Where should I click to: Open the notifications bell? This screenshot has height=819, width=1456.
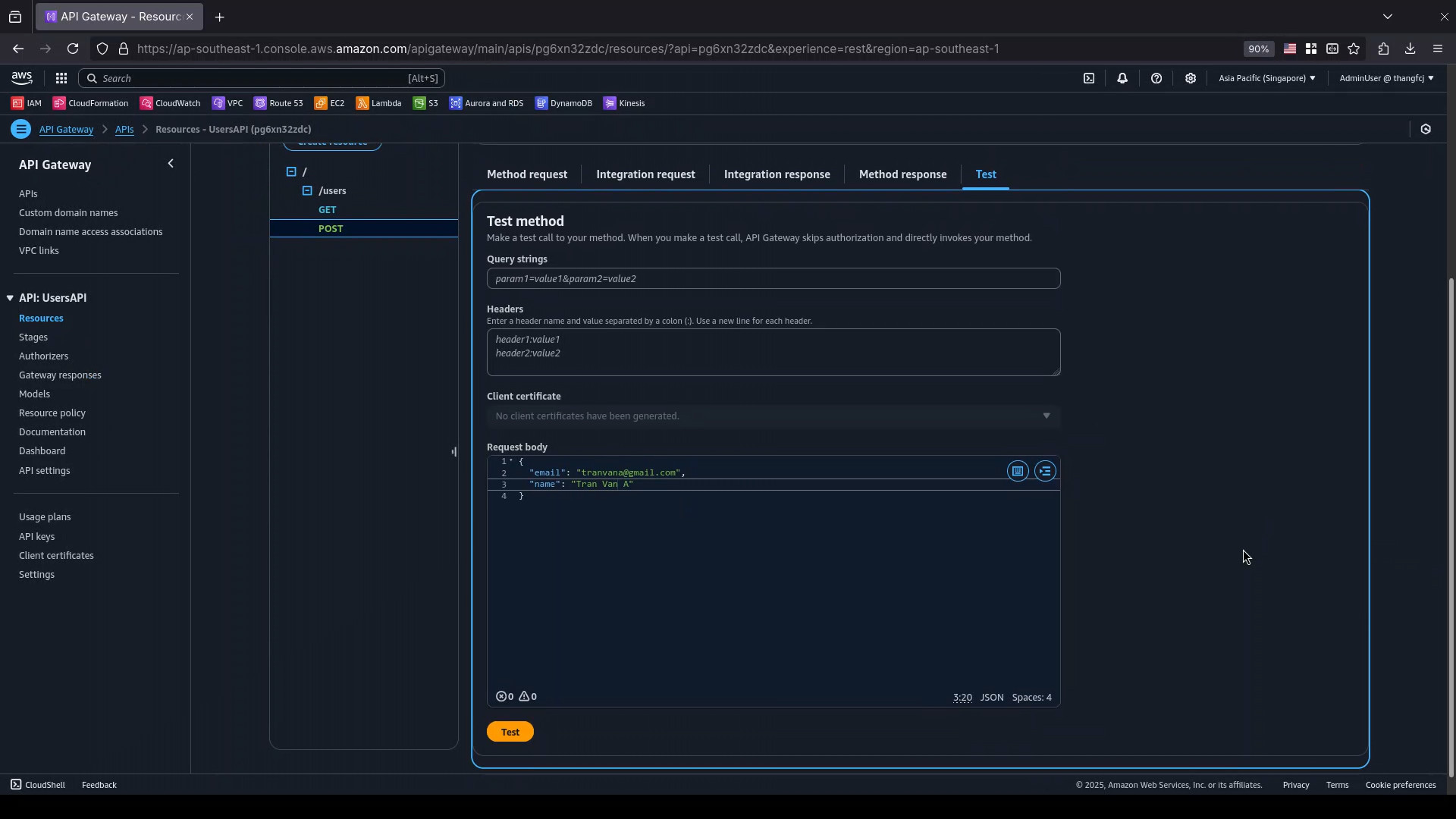tap(1122, 78)
